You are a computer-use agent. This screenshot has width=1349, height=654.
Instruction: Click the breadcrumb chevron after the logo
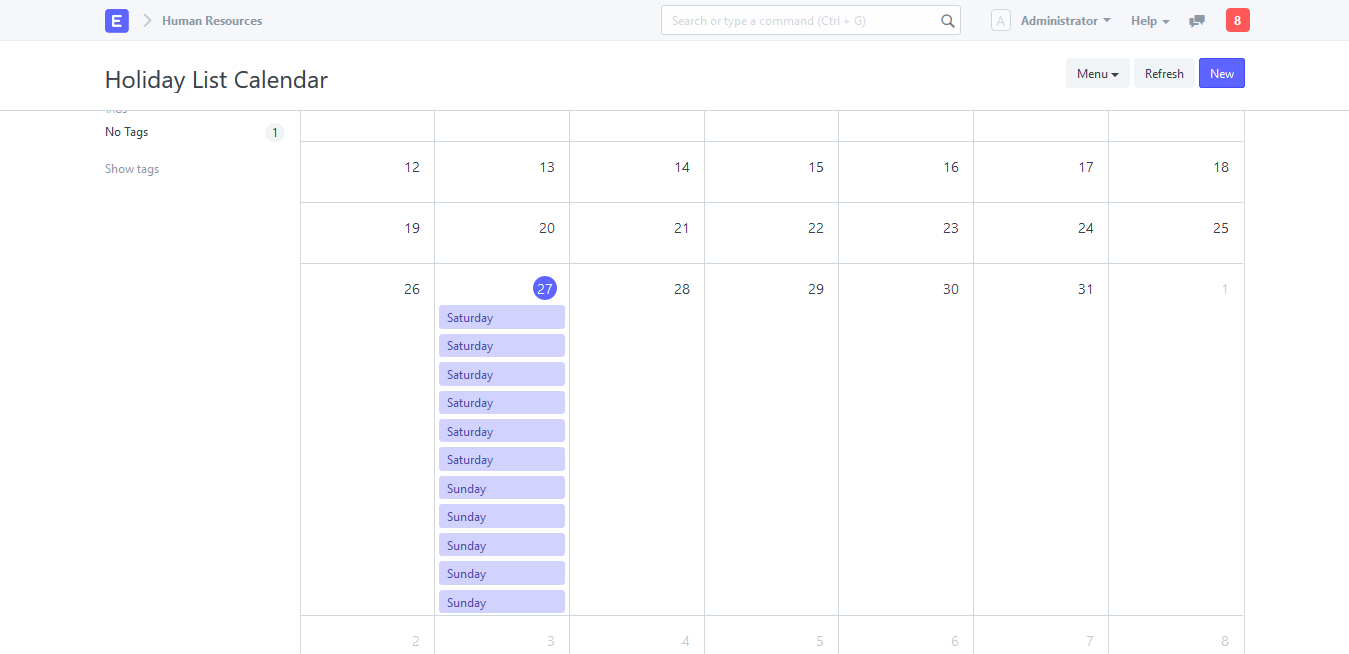click(x=146, y=20)
